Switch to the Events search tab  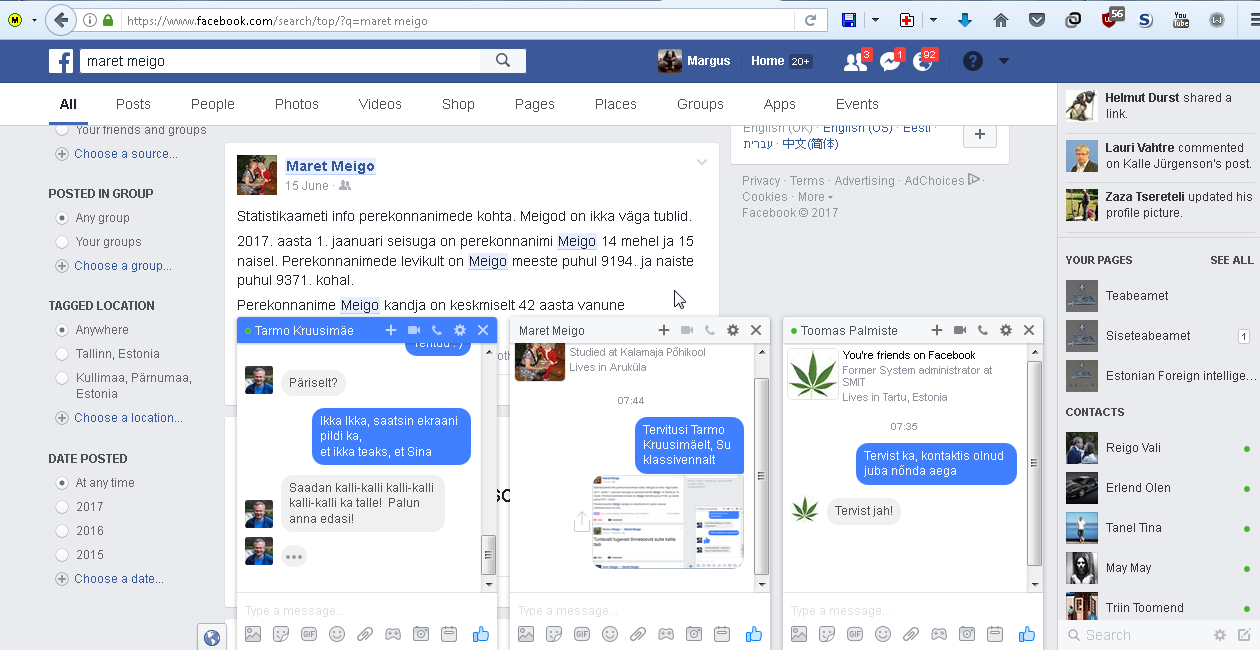point(857,104)
